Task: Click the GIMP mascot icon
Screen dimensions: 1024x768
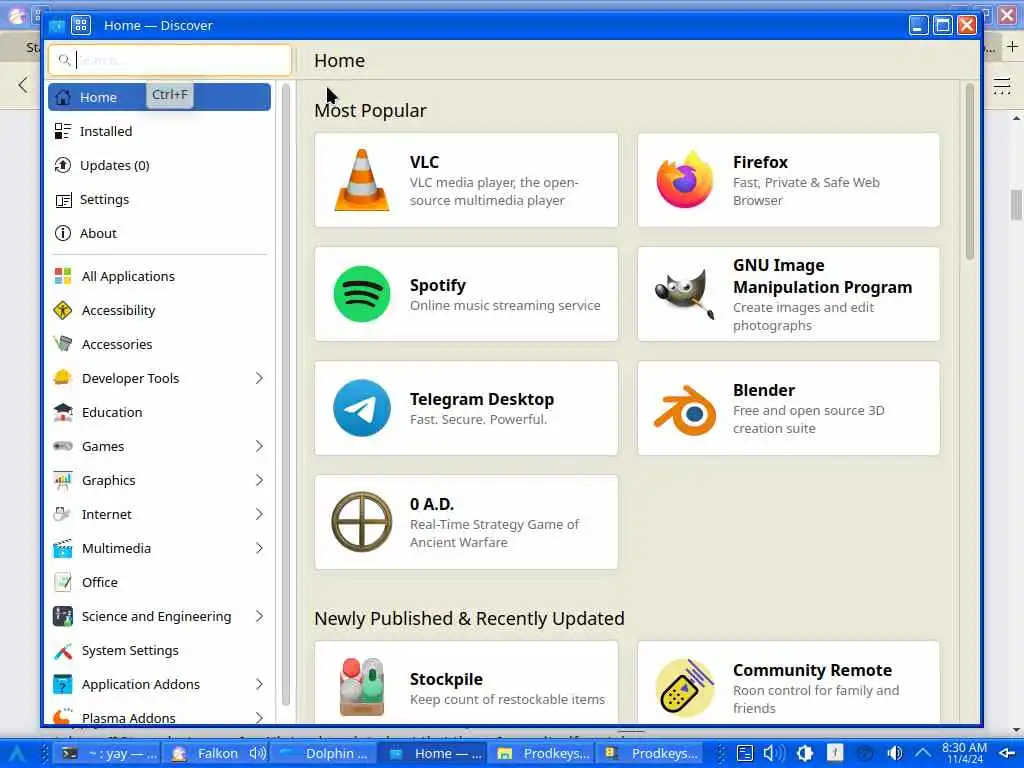Action: click(684, 294)
